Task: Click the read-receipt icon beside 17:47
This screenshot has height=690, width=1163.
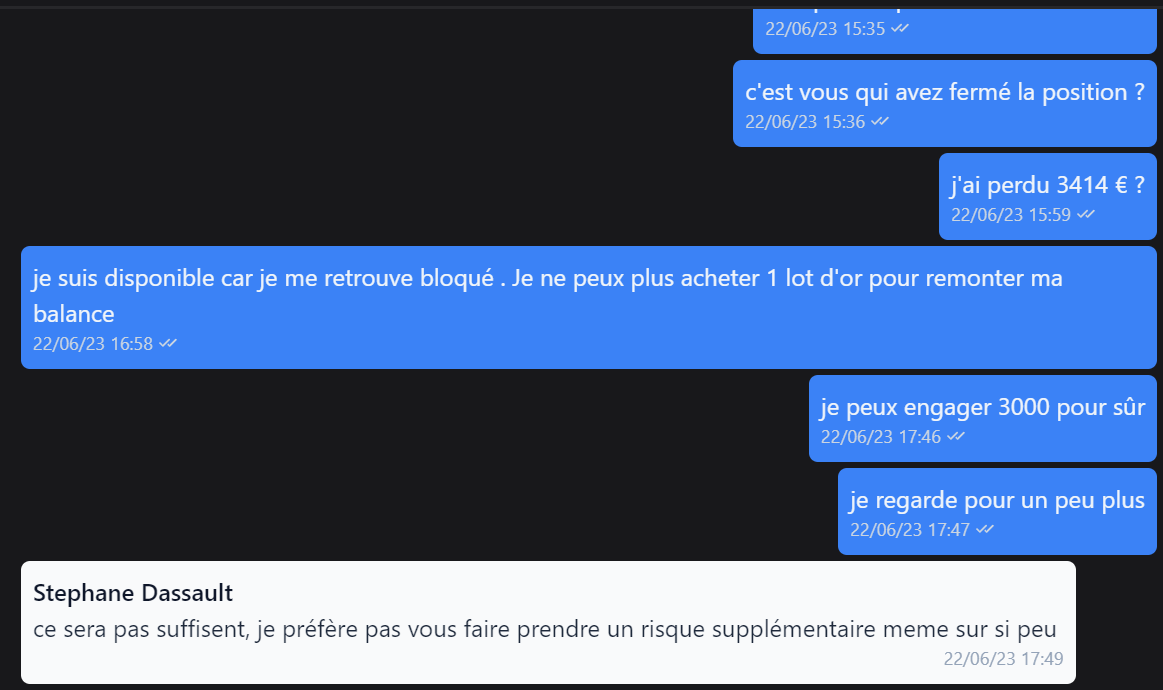Action: [985, 528]
